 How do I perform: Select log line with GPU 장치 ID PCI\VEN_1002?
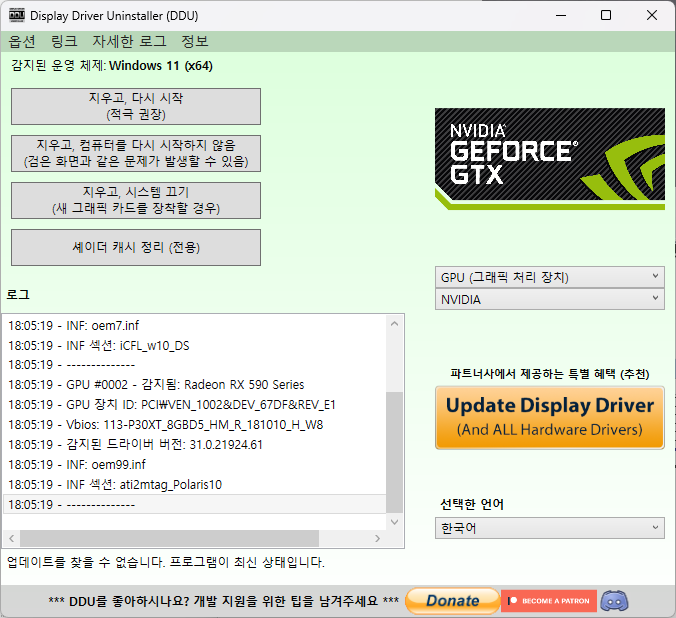tap(194, 405)
